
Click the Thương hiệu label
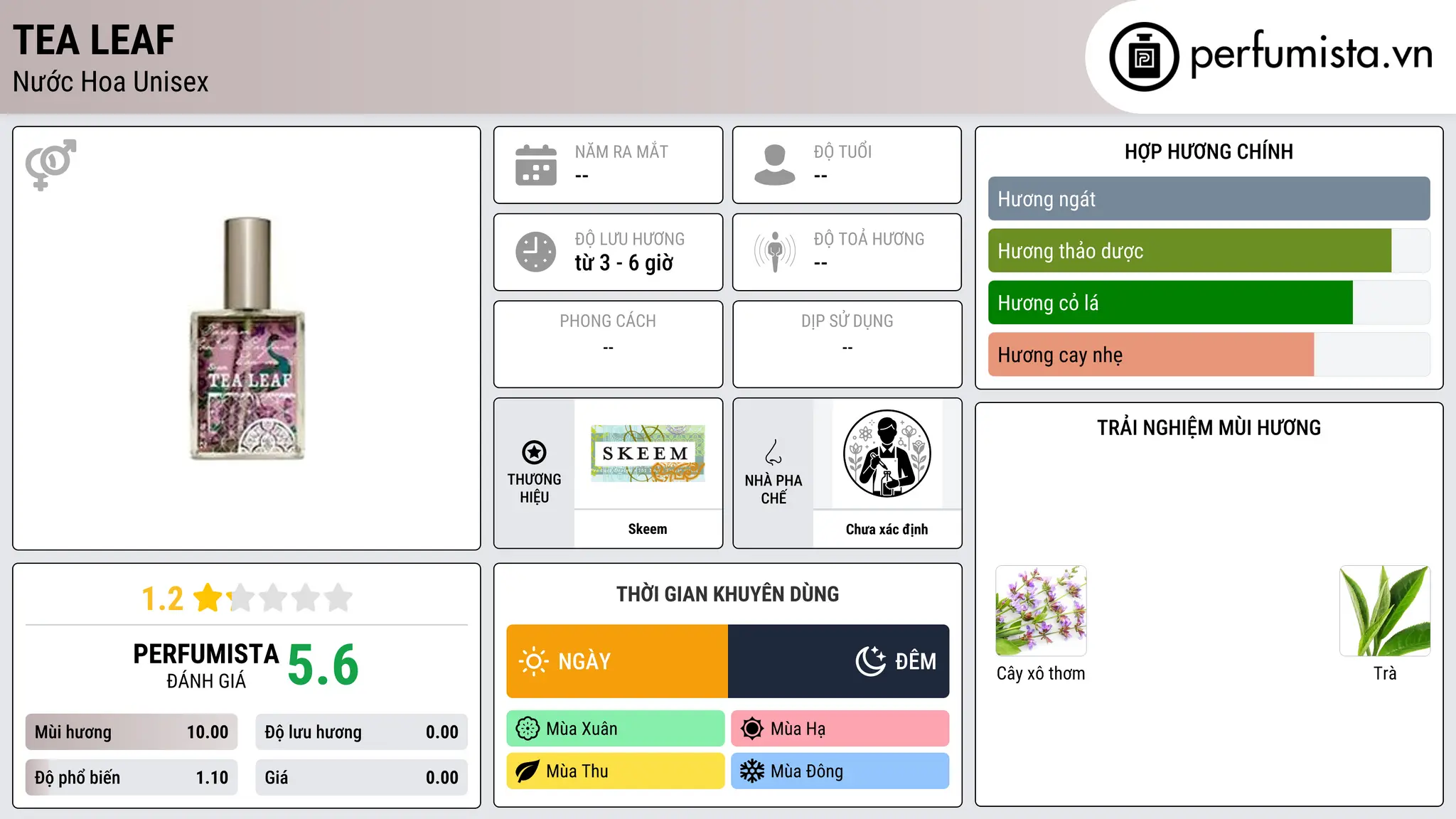coord(534,488)
